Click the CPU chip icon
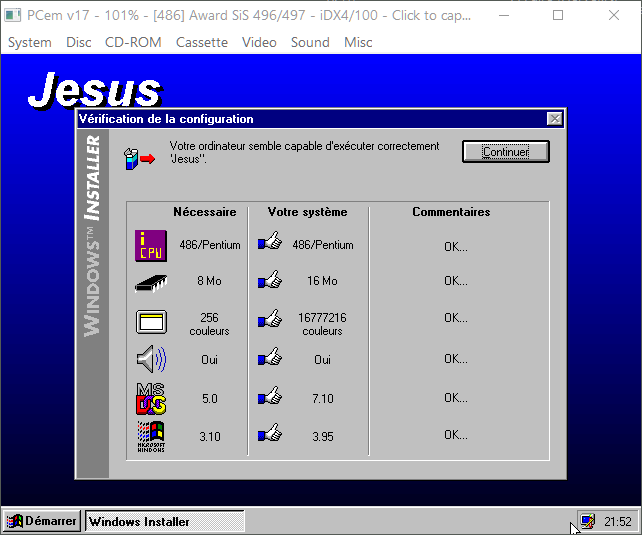 (x=150, y=245)
